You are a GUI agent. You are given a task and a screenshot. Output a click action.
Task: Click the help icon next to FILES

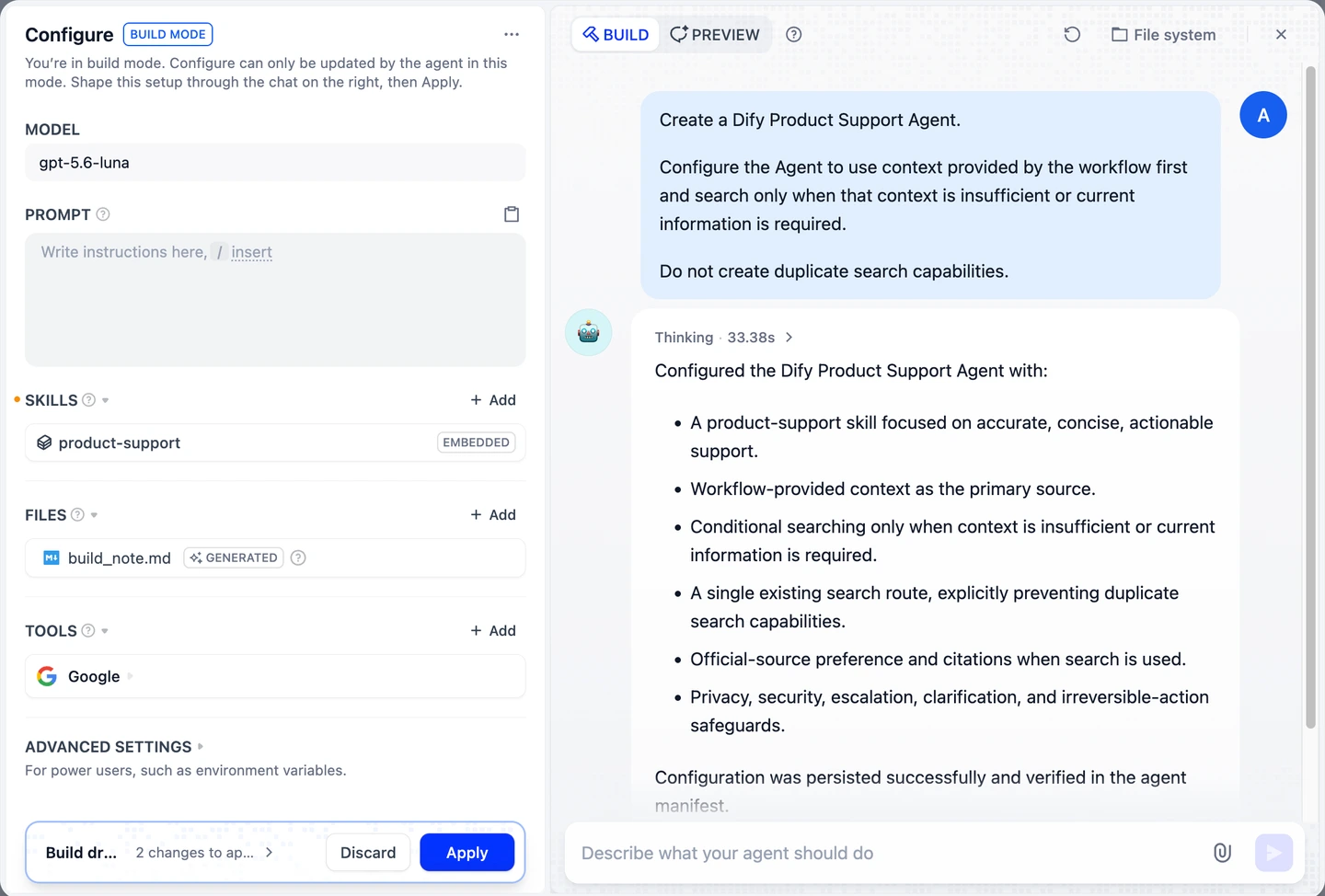tap(77, 514)
